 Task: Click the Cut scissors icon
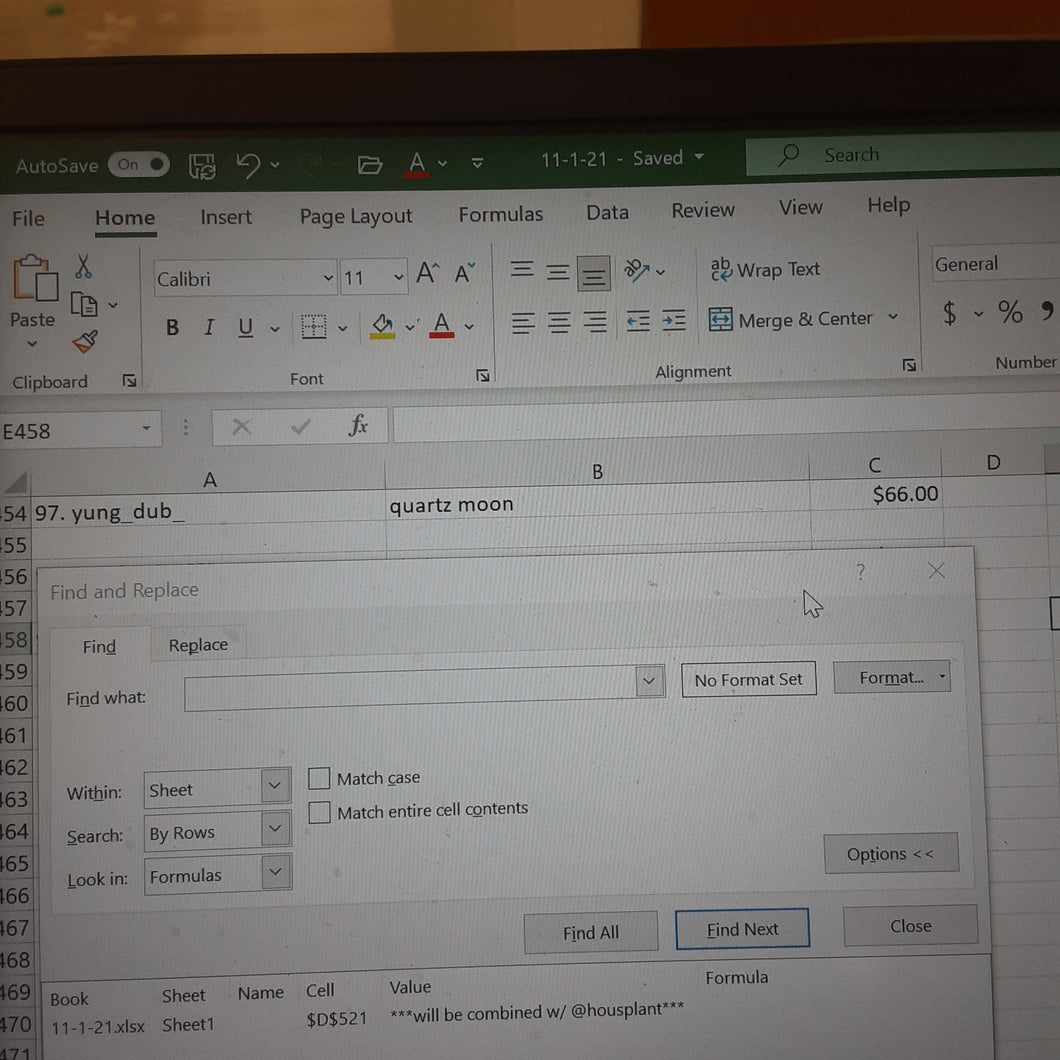pyautogui.click(x=83, y=267)
